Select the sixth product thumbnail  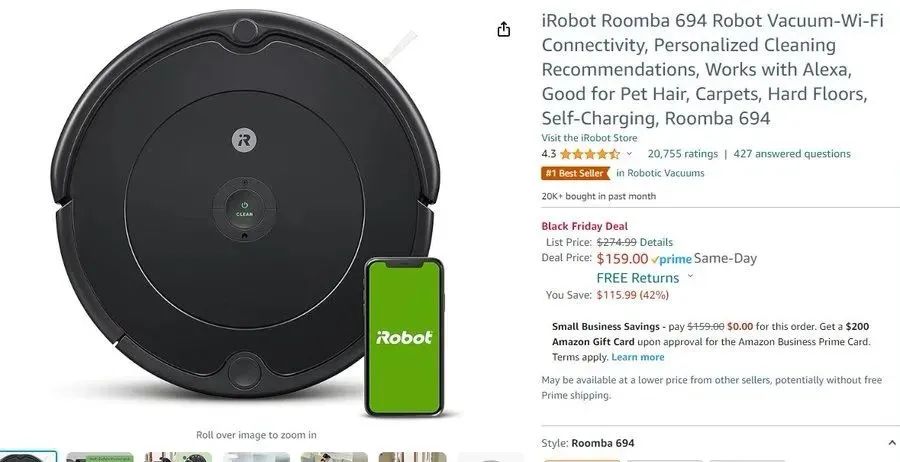pos(412,457)
